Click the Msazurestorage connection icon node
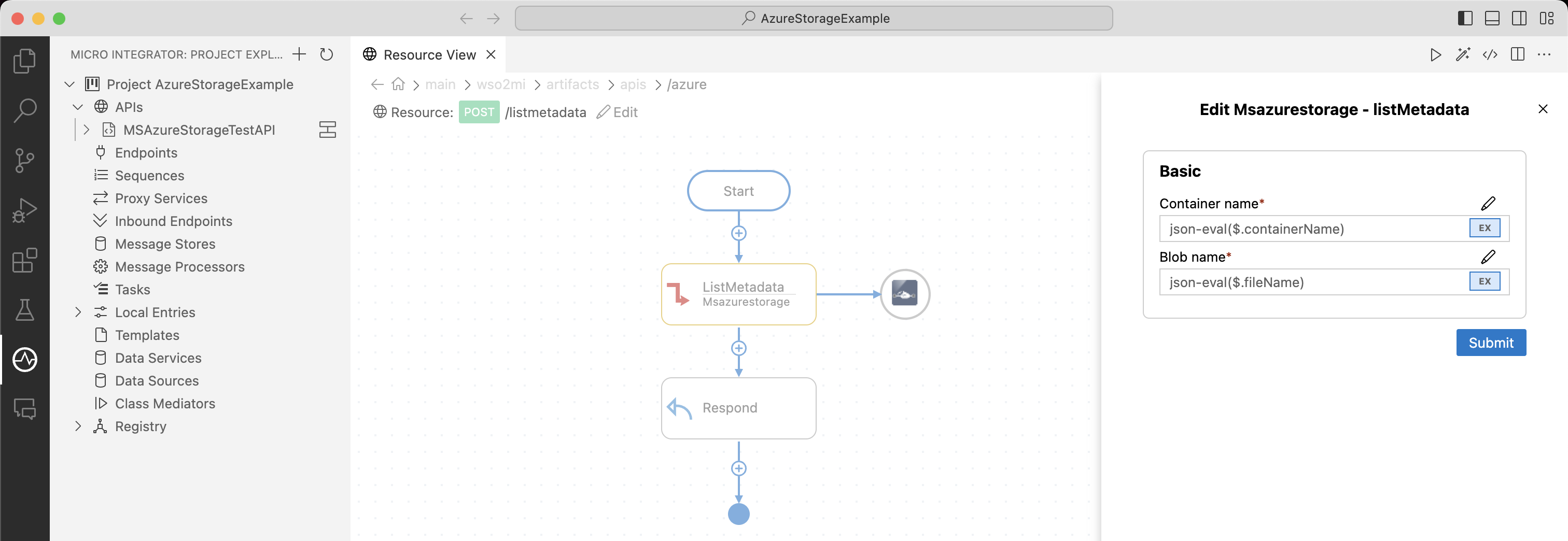Viewport: 1568px width, 541px height. pyautogui.click(x=904, y=294)
